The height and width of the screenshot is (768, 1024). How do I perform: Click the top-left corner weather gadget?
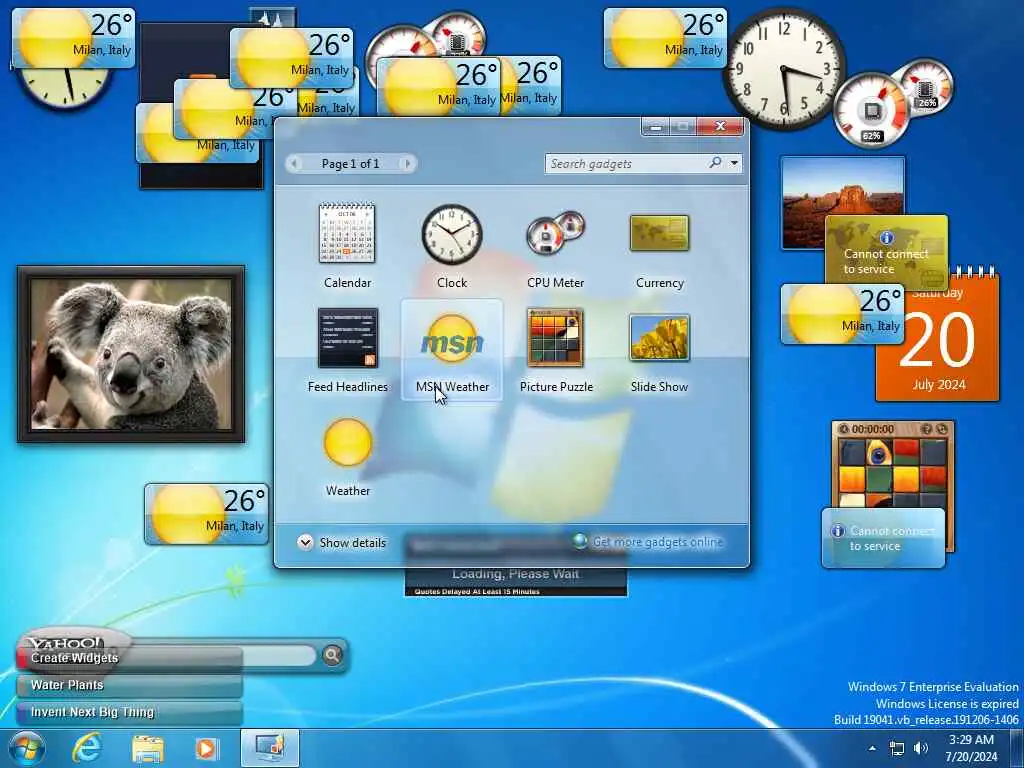[73, 38]
